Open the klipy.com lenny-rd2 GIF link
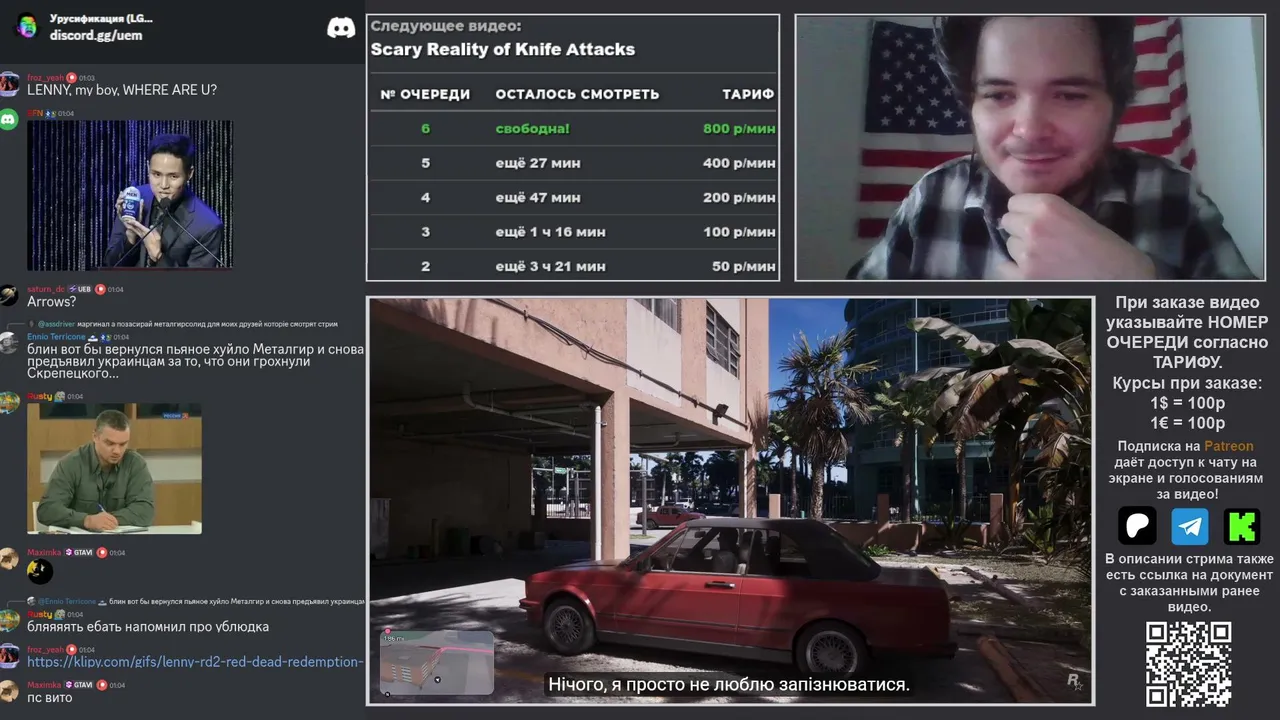The height and width of the screenshot is (720, 1280). pos(194,662)
